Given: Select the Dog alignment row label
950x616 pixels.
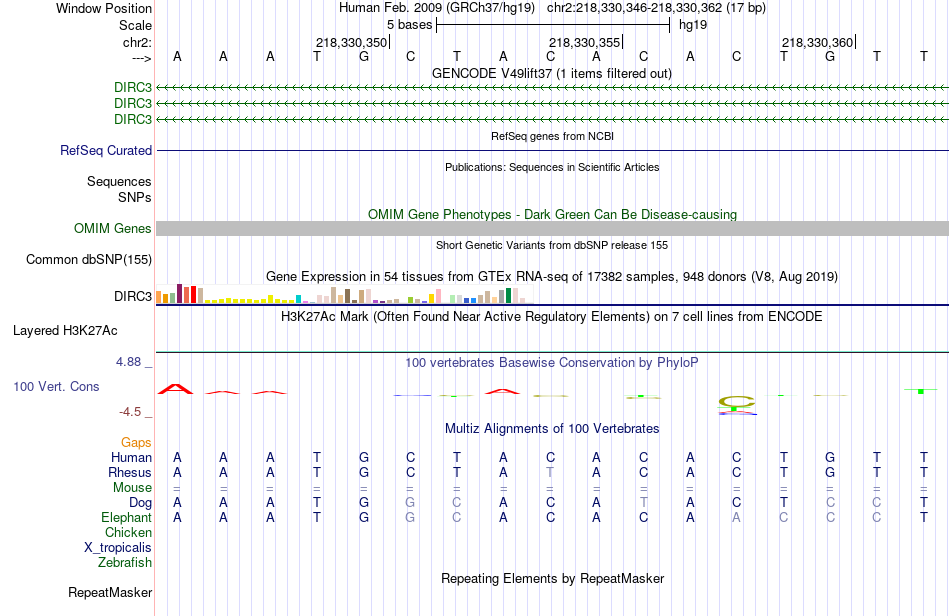Looking at the screenshot, I should [x=140, y=503].
